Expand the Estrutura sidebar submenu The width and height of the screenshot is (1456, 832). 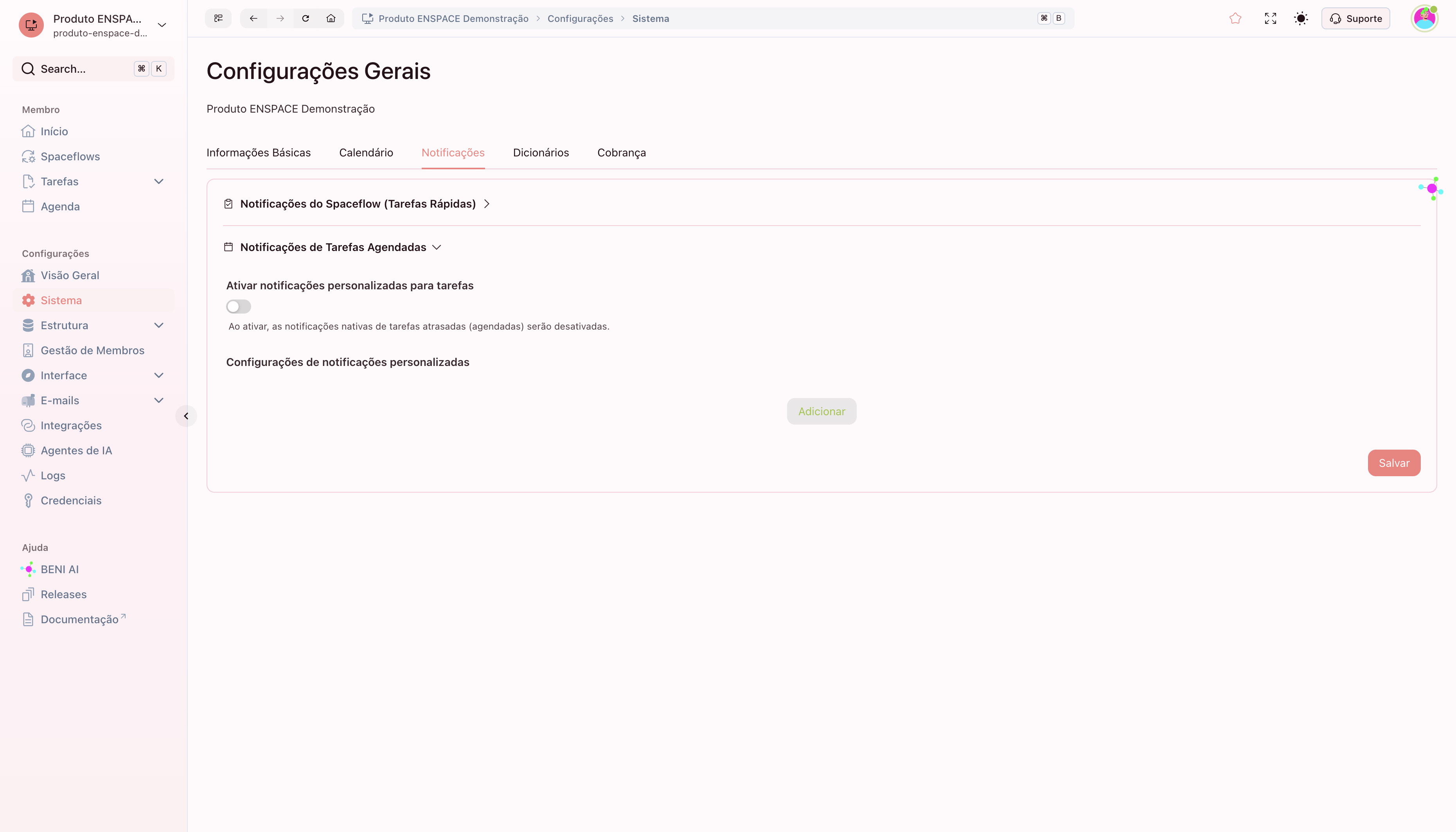[x=159, y=325]
